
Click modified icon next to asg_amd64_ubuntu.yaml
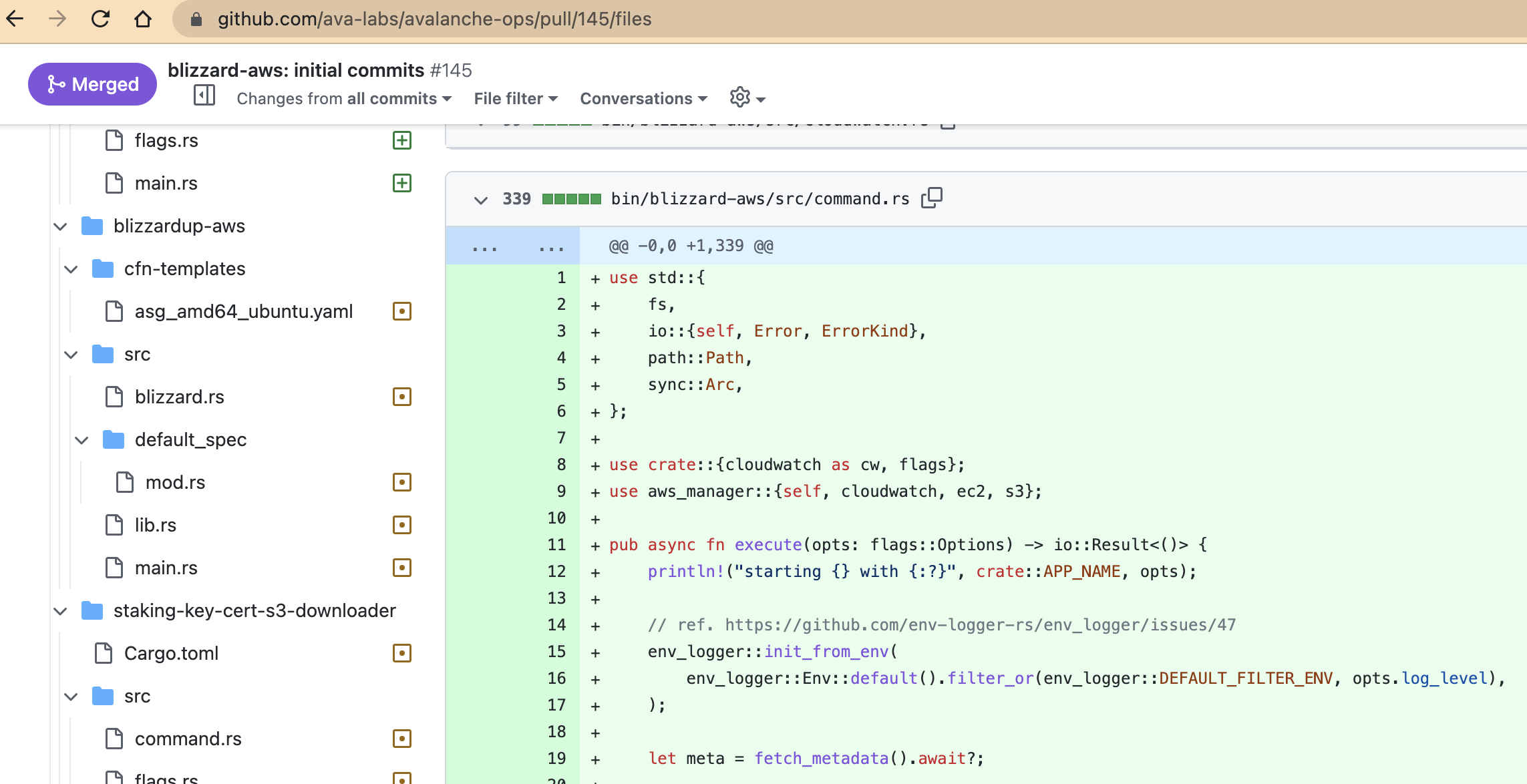401,311
